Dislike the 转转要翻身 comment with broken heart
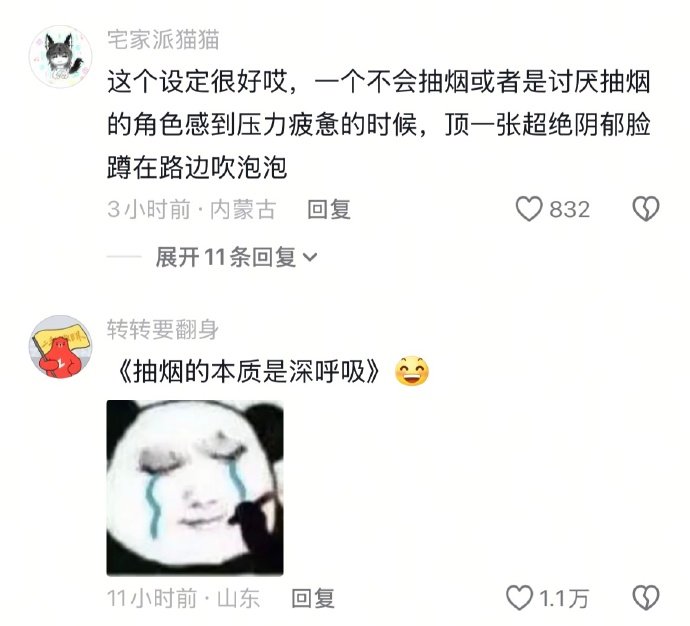690x626 pixels. (646, 598)
